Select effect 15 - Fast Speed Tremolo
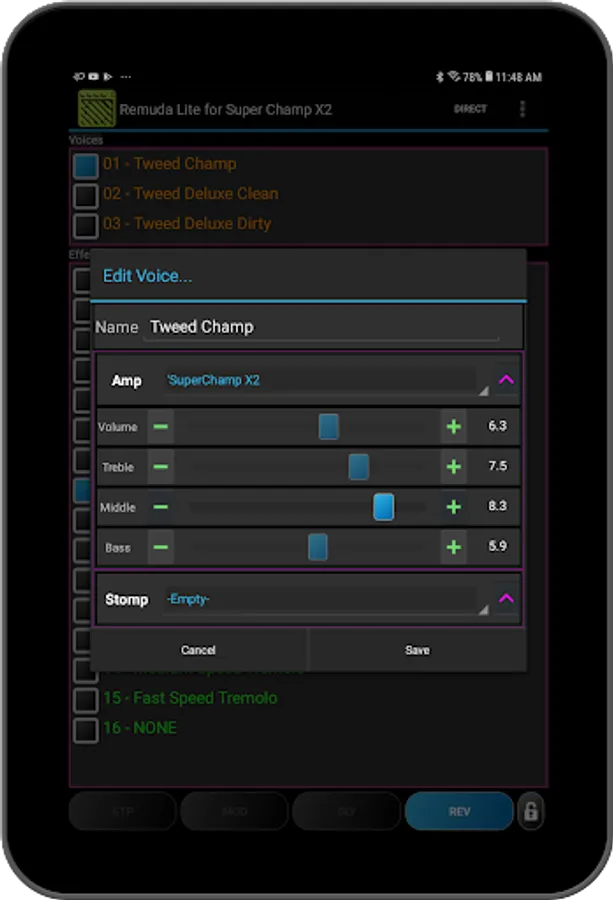 tap(190, 698)
